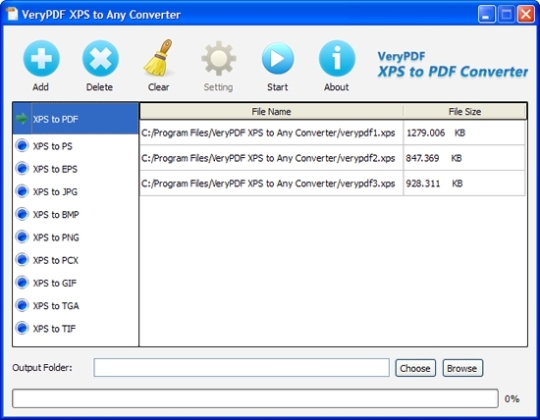Click the blue bullet beside XPS to BMP

tap(22, 214)
